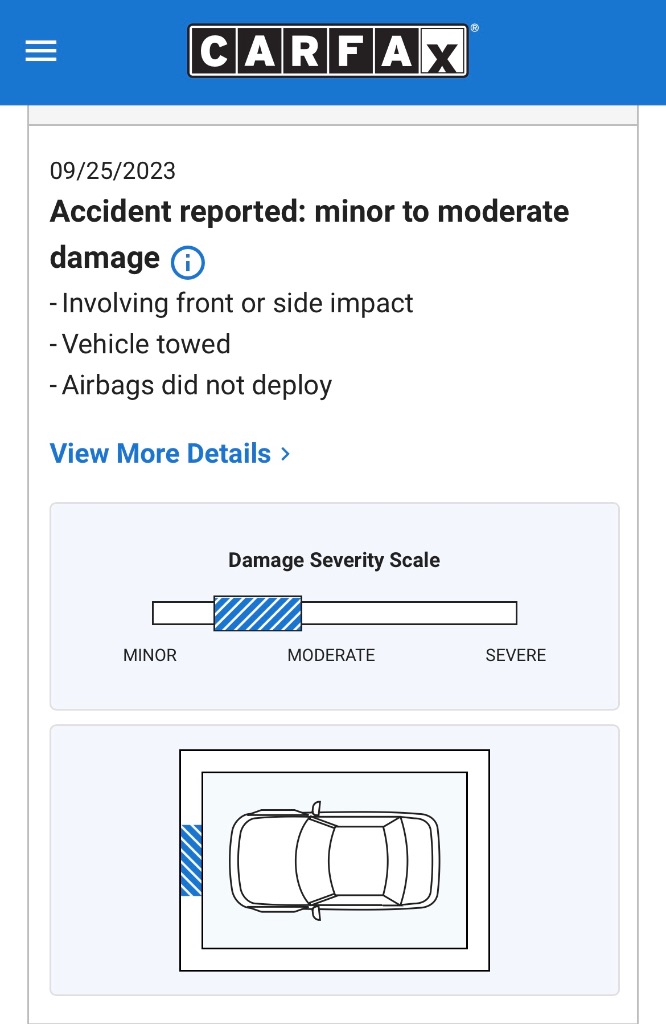
Task: Expand details via the chevron arrow
Action: (x=285, y=453)
